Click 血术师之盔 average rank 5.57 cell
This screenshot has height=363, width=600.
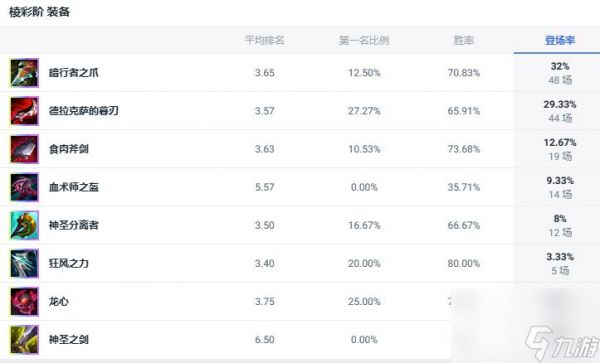tap(265, 187)
